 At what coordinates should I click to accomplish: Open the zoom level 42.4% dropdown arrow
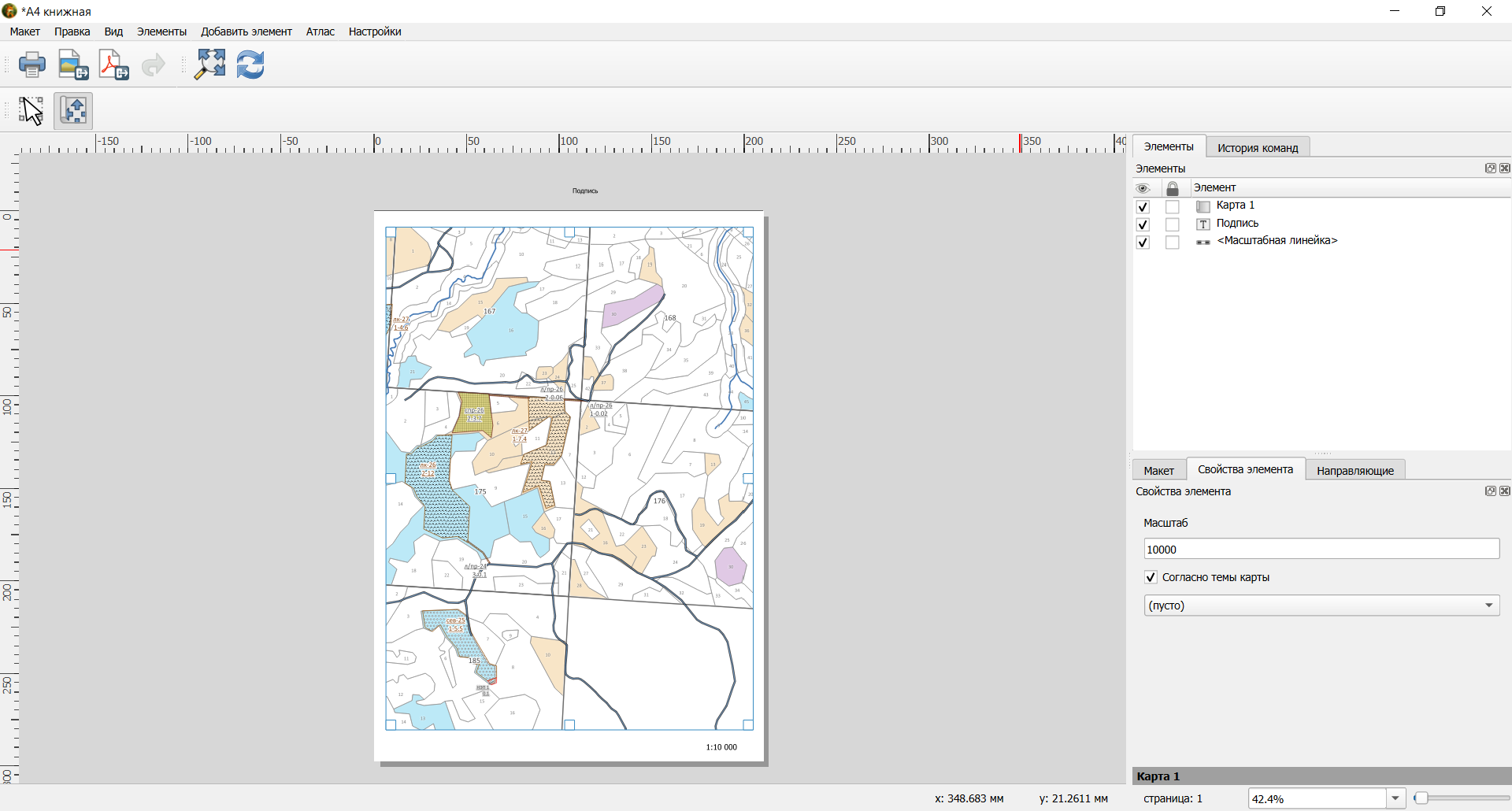1395,798
